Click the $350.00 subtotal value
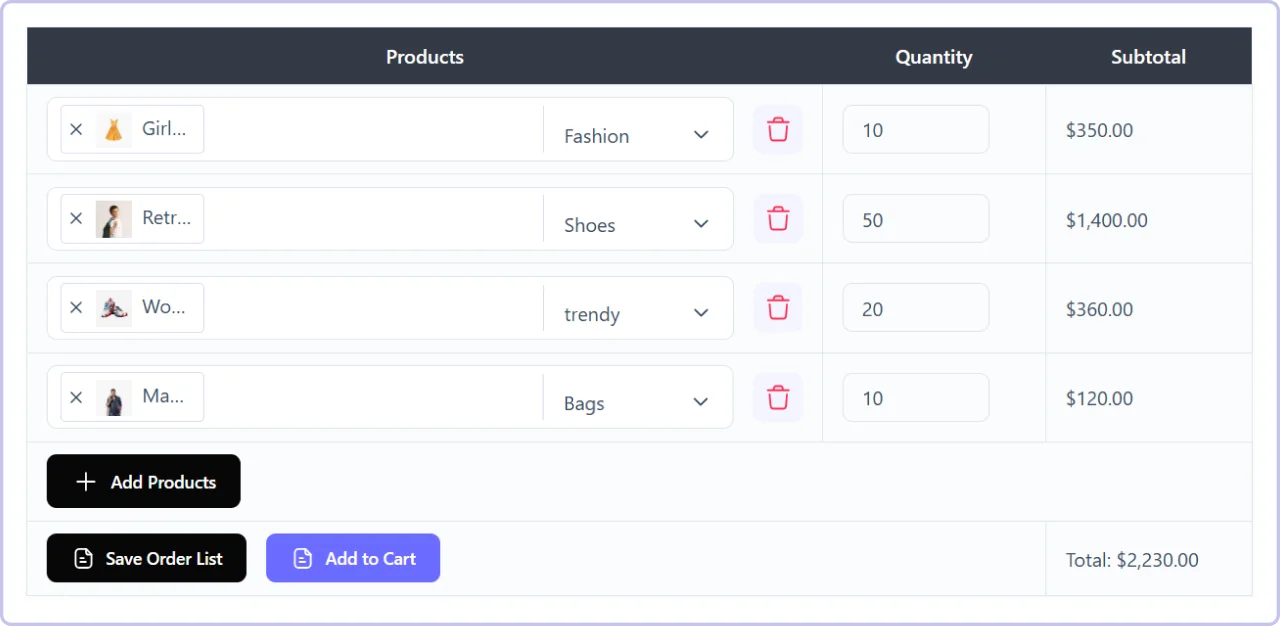The image size is (1280, 626). [x=1099, y=130]
